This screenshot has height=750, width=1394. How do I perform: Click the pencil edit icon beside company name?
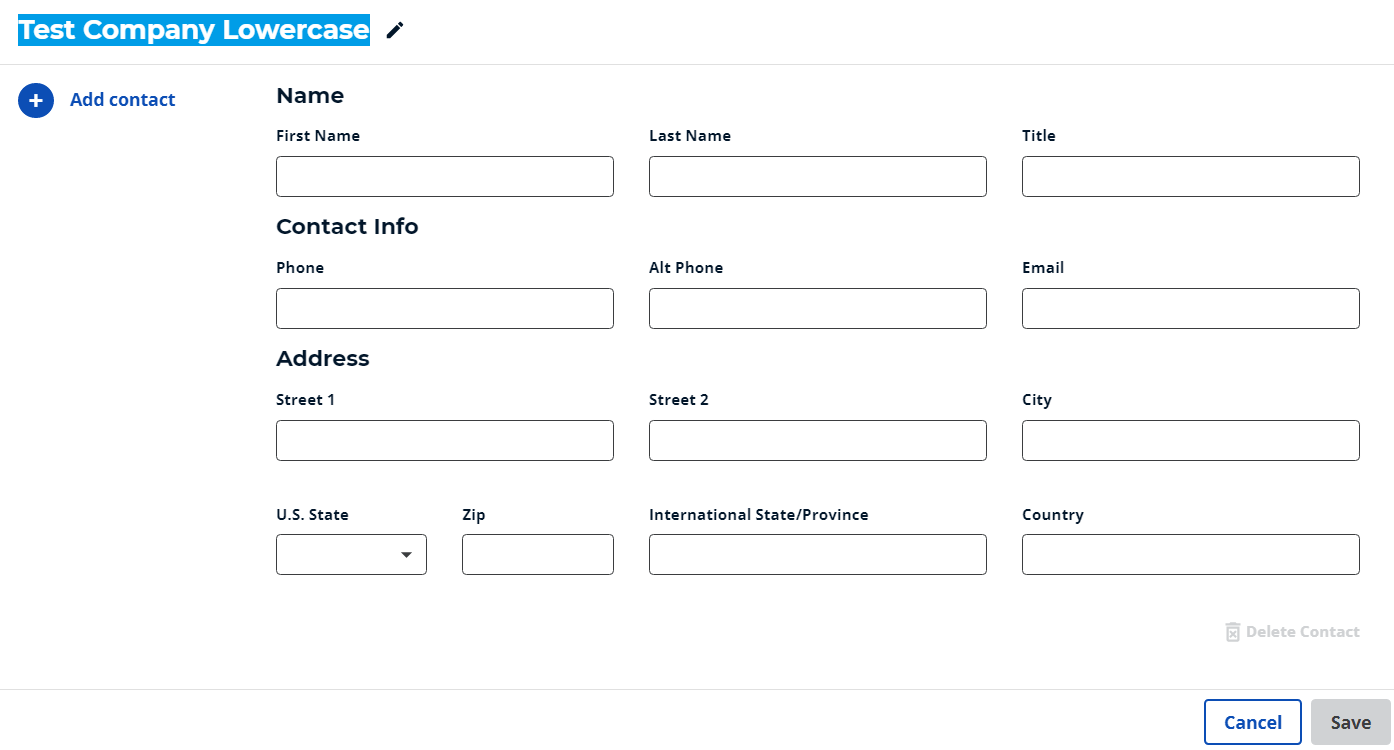[395, 31]
